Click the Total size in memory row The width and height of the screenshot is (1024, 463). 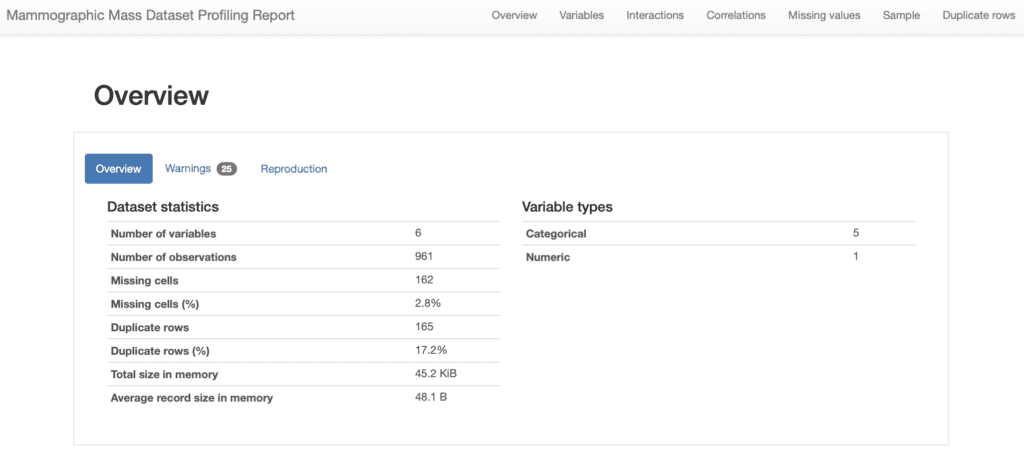point(303,374)
